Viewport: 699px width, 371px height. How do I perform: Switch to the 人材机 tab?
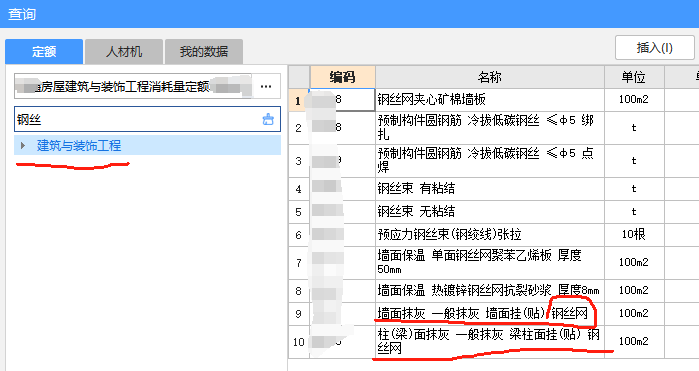tap(123, 52)
